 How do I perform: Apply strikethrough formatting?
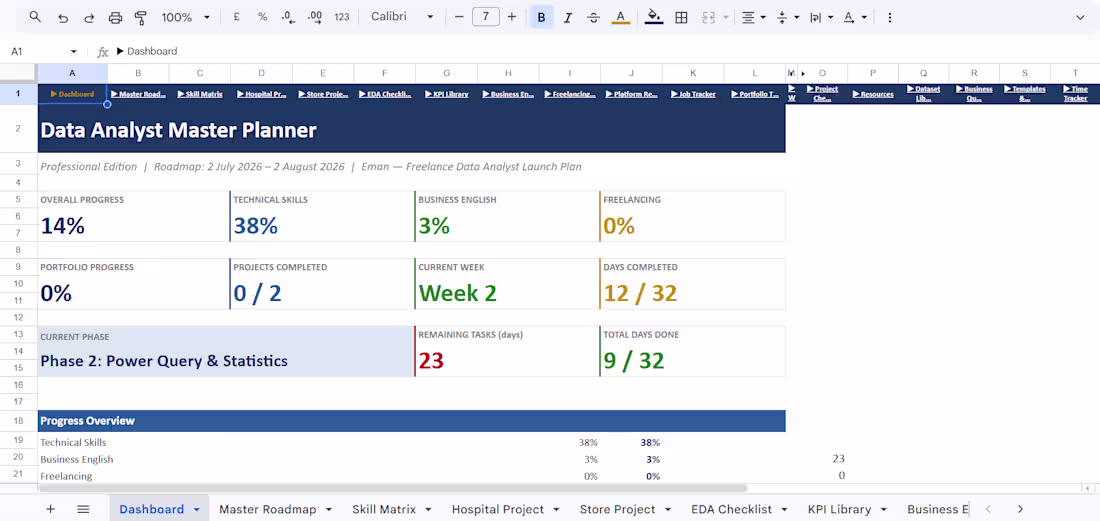pos(593,18)
